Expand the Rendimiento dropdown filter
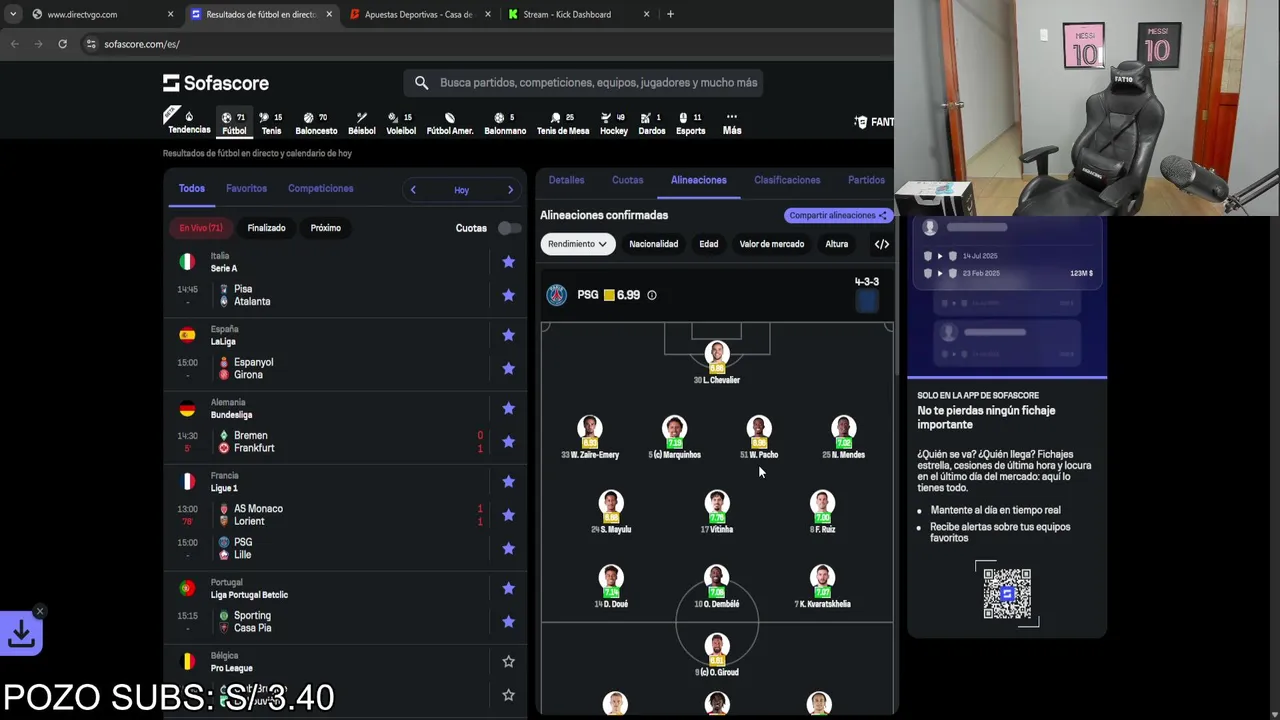The height and width of the screenshot is (720, 1280). point(577,244)
